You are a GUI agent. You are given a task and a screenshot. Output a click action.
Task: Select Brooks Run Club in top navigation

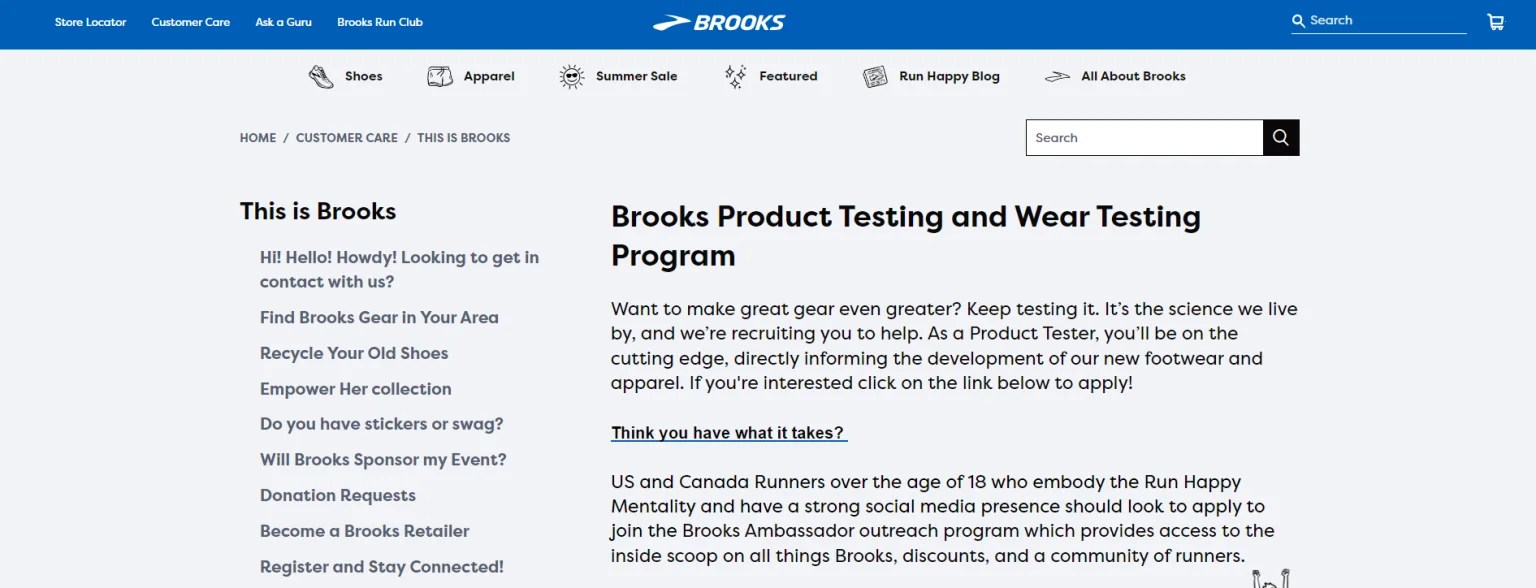(380, 21)
